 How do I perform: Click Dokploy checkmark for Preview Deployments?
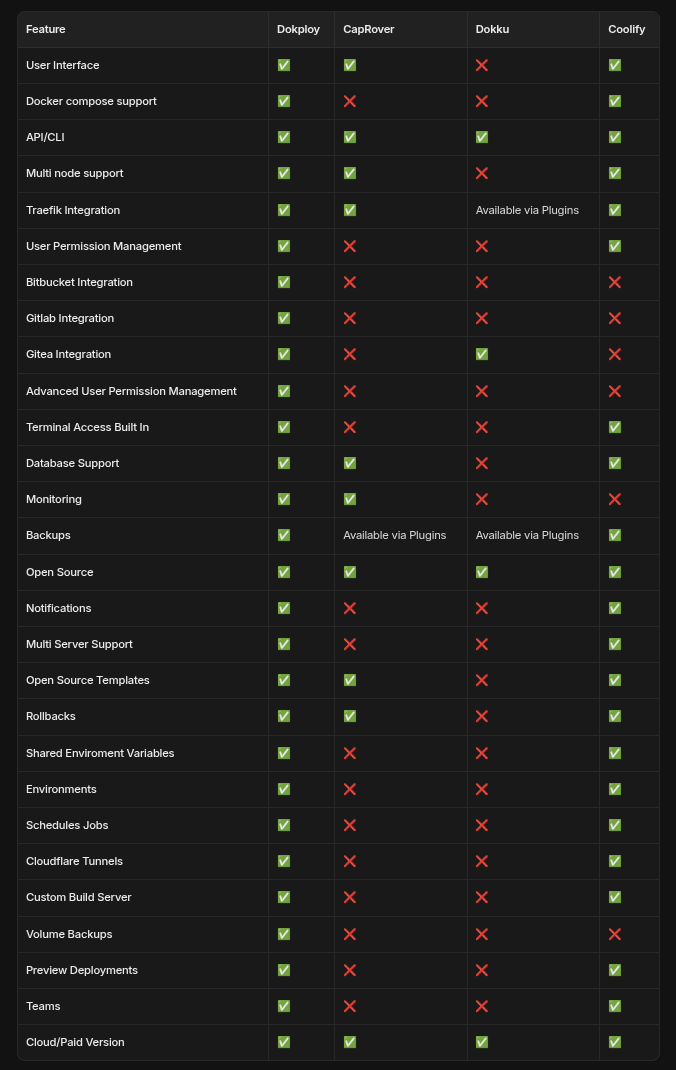284,970
